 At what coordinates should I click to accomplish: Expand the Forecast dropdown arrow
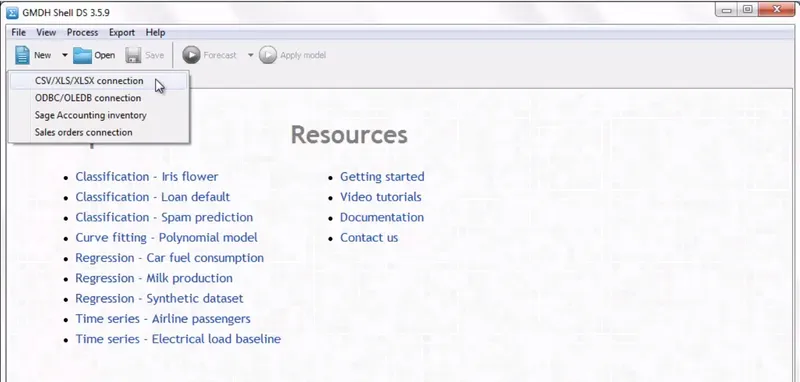coord(251,55)
